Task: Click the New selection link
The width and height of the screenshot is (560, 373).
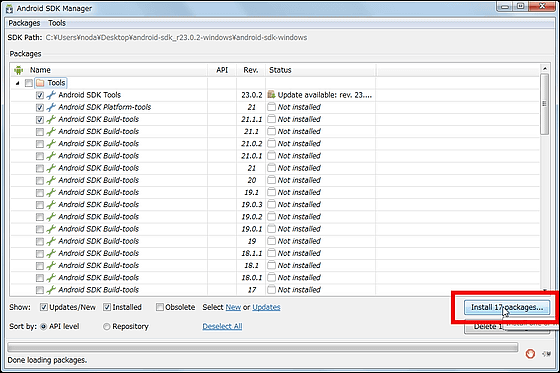Action: coord(233,307)
